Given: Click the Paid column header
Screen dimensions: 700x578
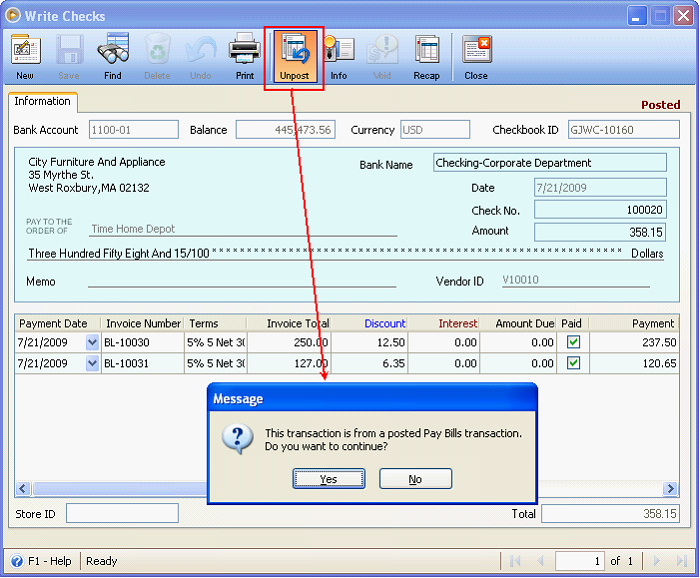Looking at the screenshot, I should click(571, 323).
